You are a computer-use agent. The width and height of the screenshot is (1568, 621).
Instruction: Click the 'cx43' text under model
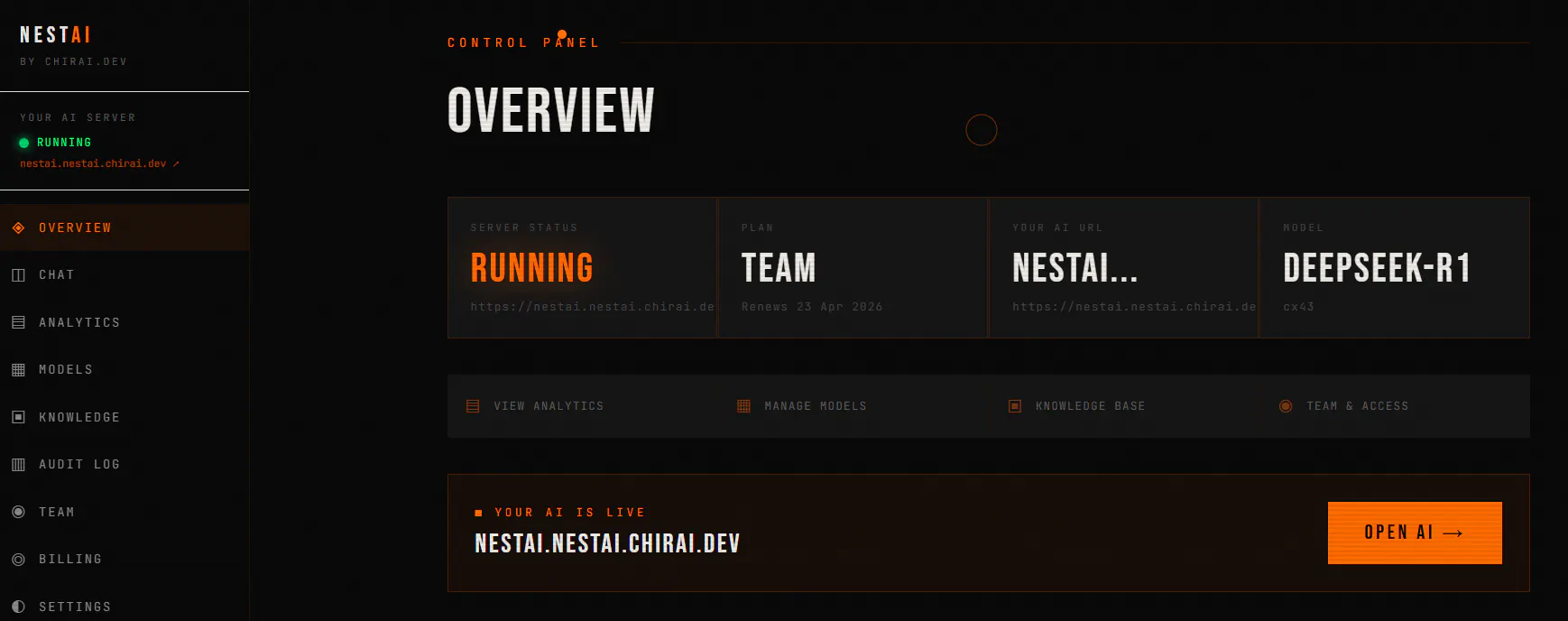(x=1298, y=307)
